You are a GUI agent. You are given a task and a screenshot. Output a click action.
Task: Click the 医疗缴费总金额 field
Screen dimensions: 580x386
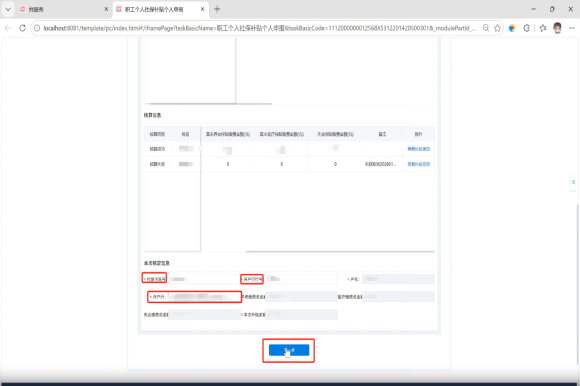pyautogui.click(x=398, y=297)
